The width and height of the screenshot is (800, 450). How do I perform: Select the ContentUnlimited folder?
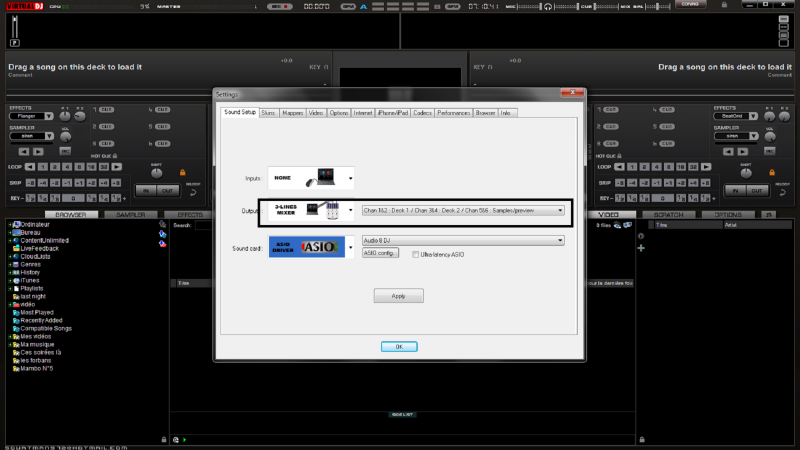[44, 241]
